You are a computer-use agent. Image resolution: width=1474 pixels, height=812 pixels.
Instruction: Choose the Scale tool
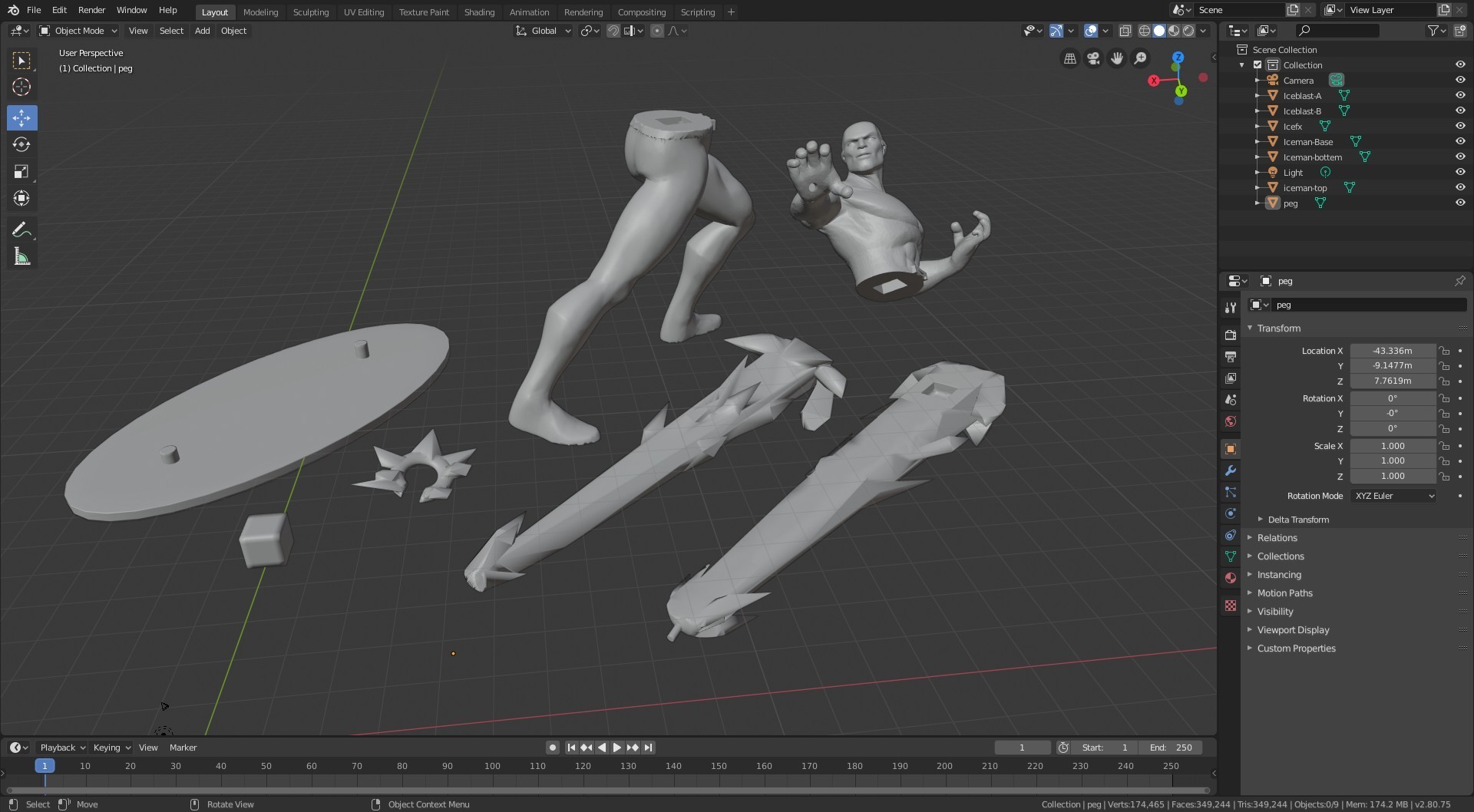21,172
